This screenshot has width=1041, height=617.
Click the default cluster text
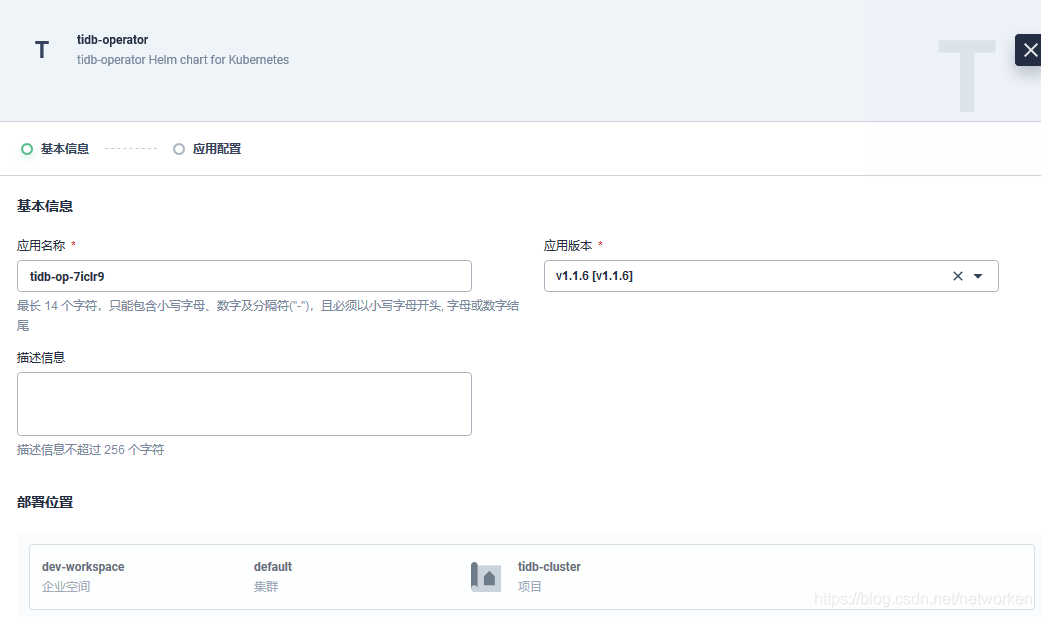coord(272,567)
